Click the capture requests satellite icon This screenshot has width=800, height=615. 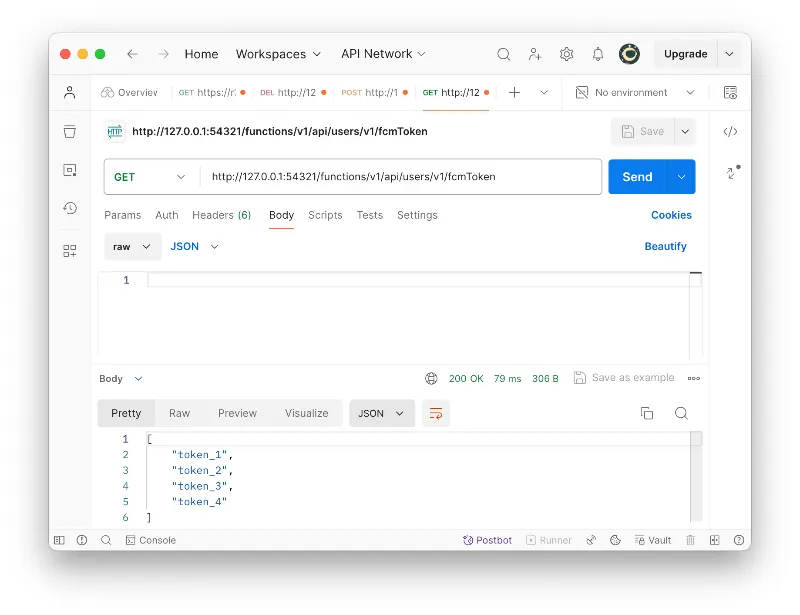point(591,540)
